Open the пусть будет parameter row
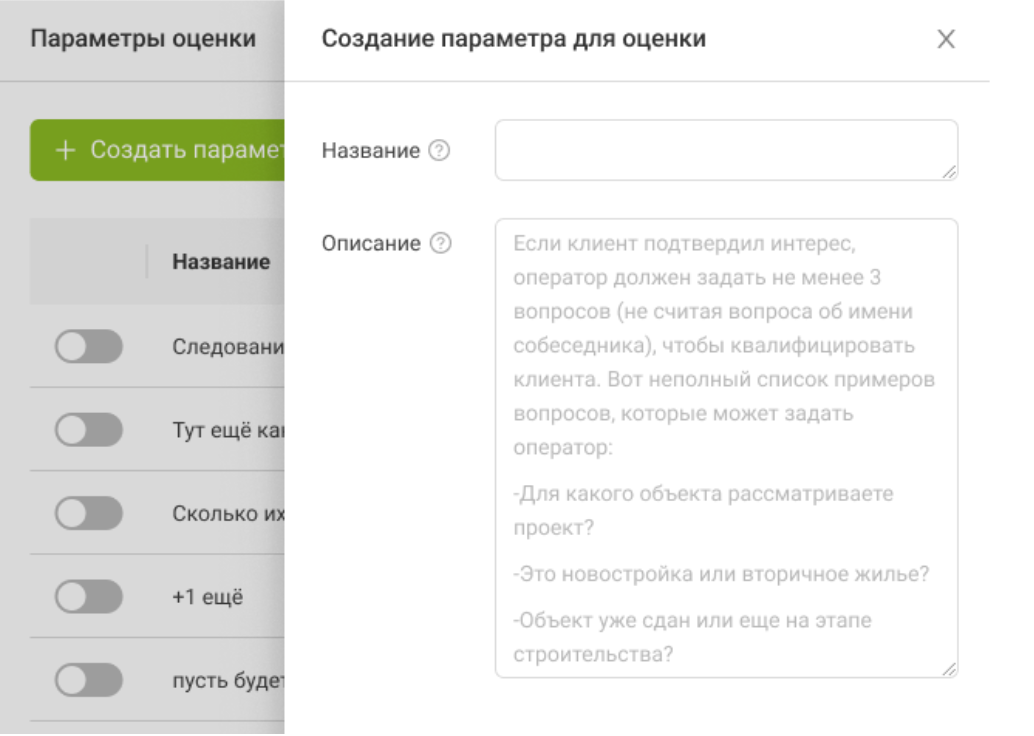Screen dimensions: 1034x736 pyautogui.click(x=228, y=681)
